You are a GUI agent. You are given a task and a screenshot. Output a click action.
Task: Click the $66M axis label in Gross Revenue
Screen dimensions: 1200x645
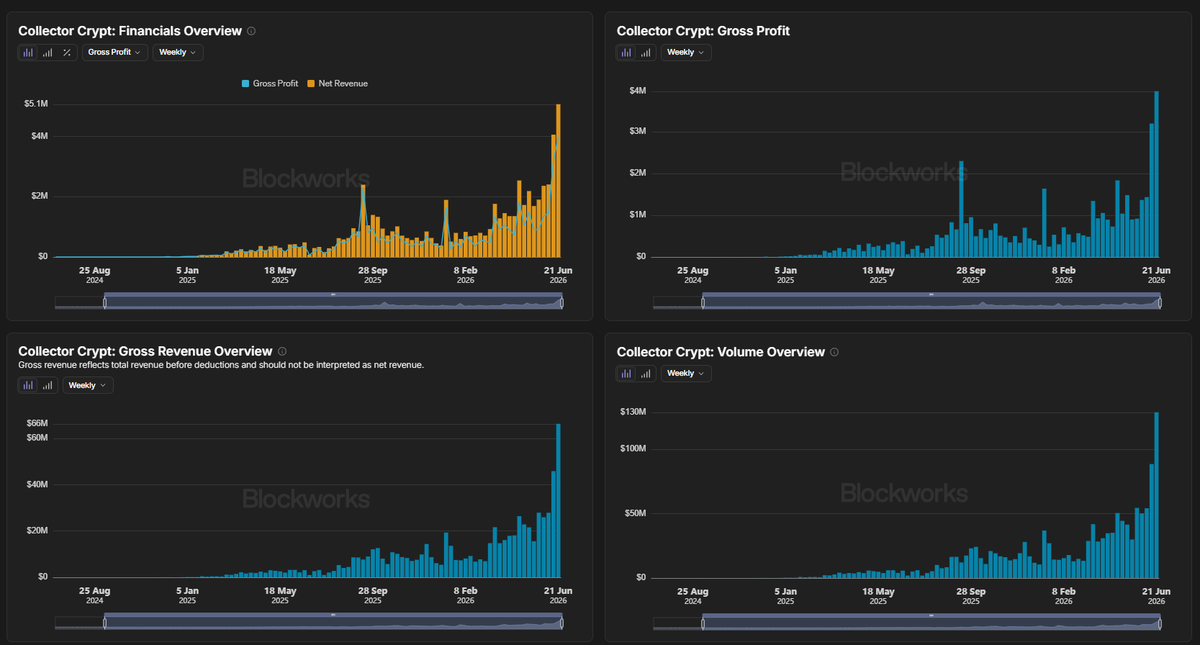[36, 424]
